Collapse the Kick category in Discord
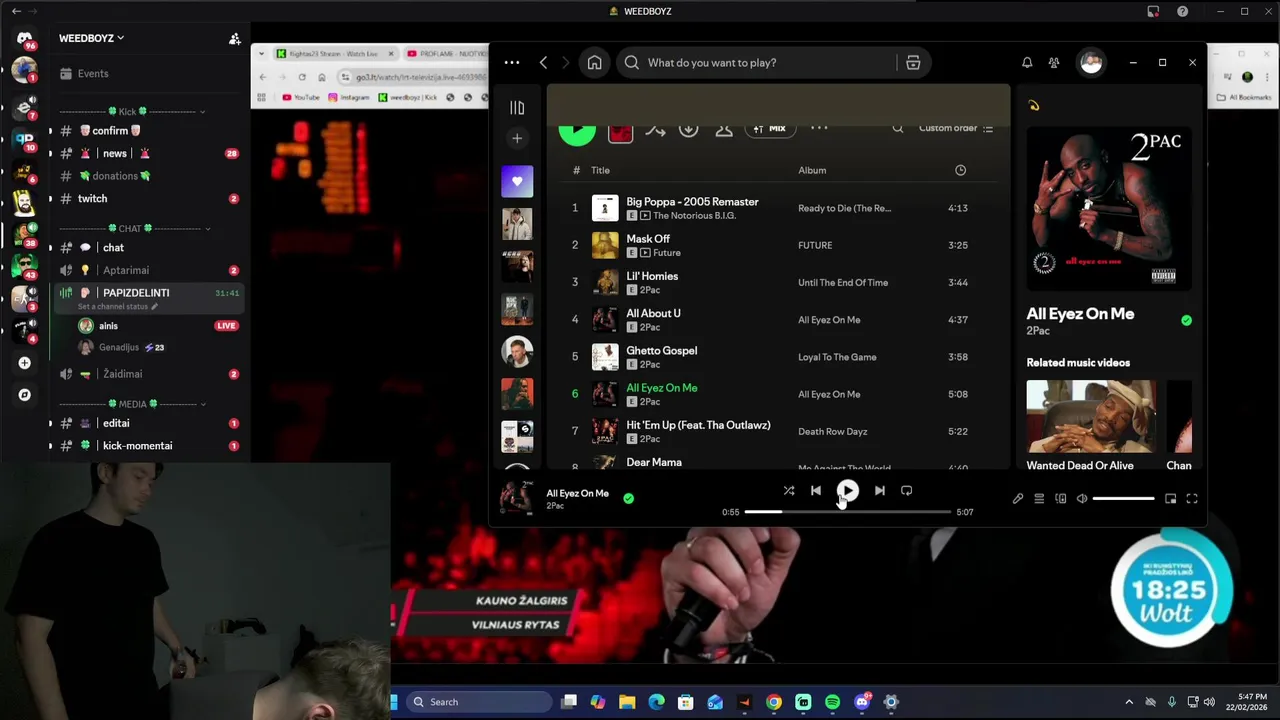The height and width of the screenshot is (720, 1280). [x=133, y=112]
